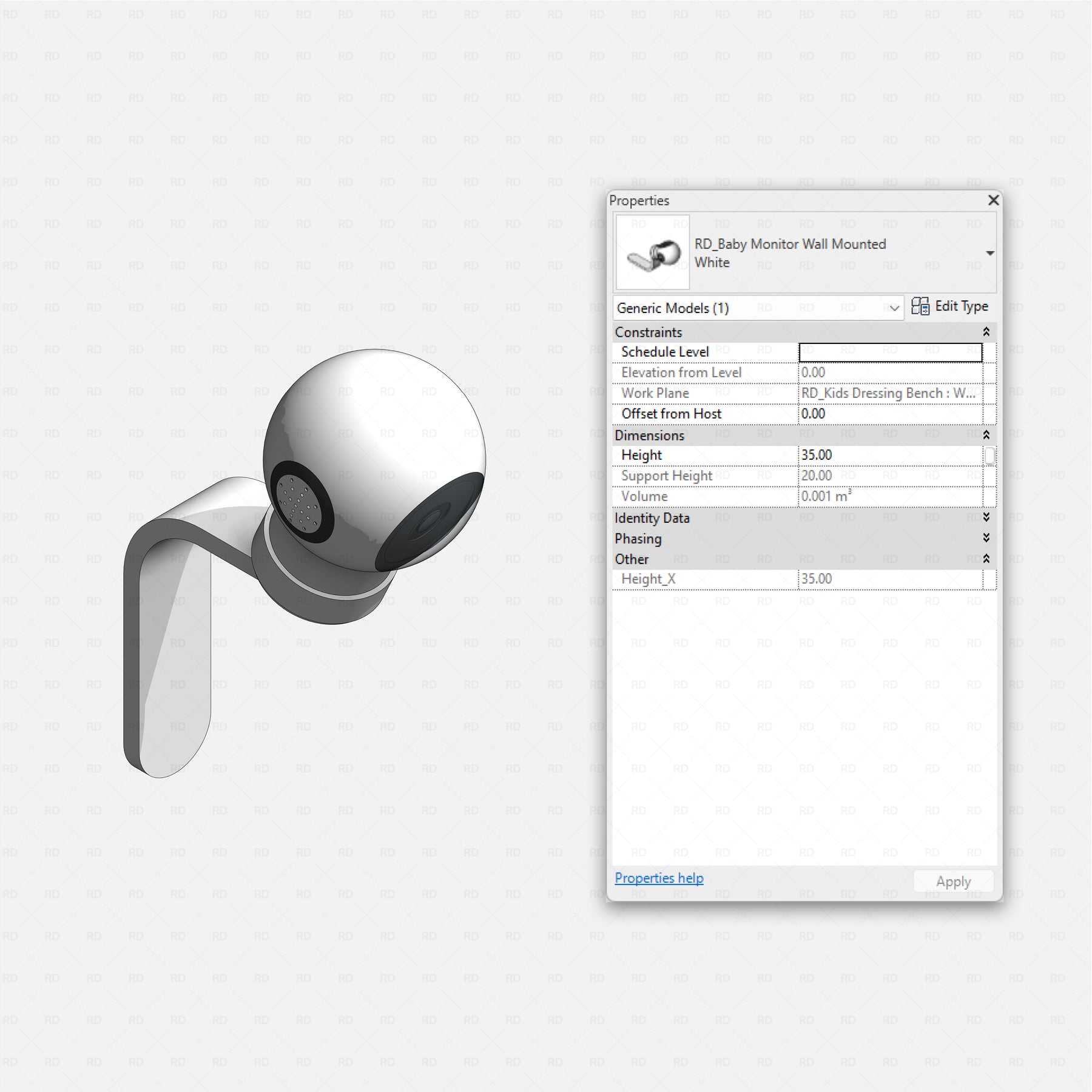Collapse the Dimensions section
Image resolution: width=1092 pixels, height=1092 pixels.
pyautogui.click(x=986, y=435)
